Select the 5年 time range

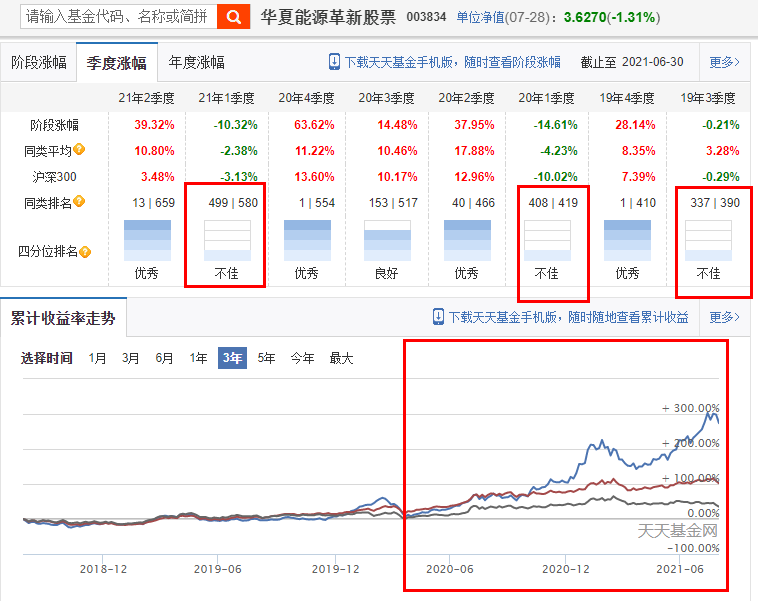(266, 358)
